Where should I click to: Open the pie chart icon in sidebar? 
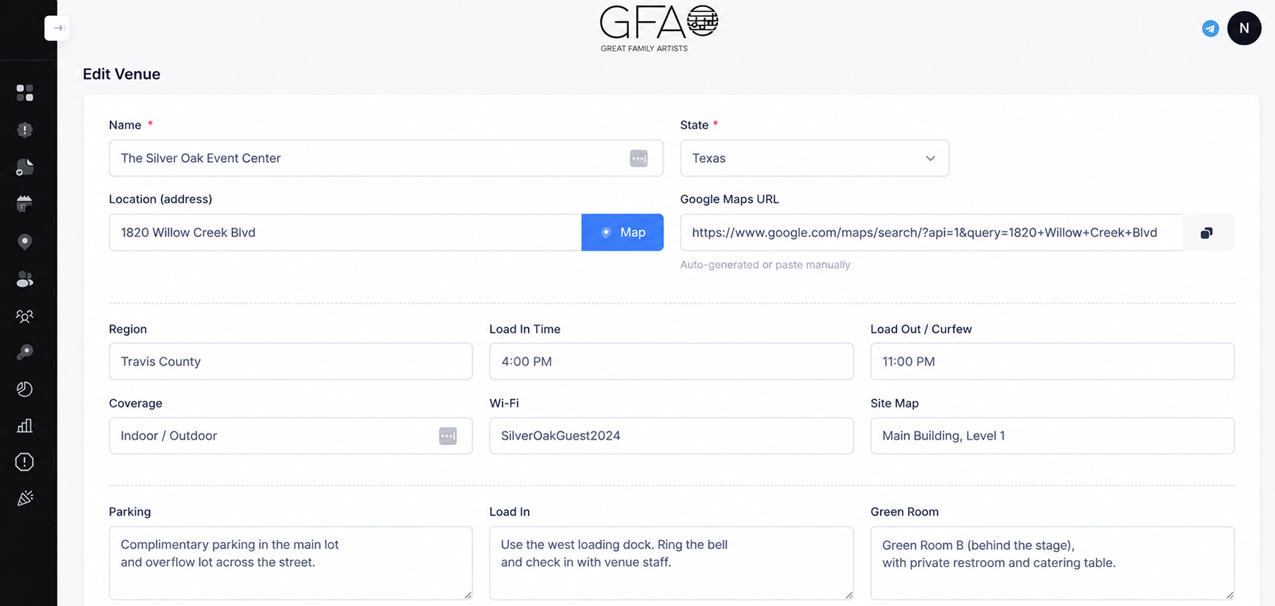point(25,389)
